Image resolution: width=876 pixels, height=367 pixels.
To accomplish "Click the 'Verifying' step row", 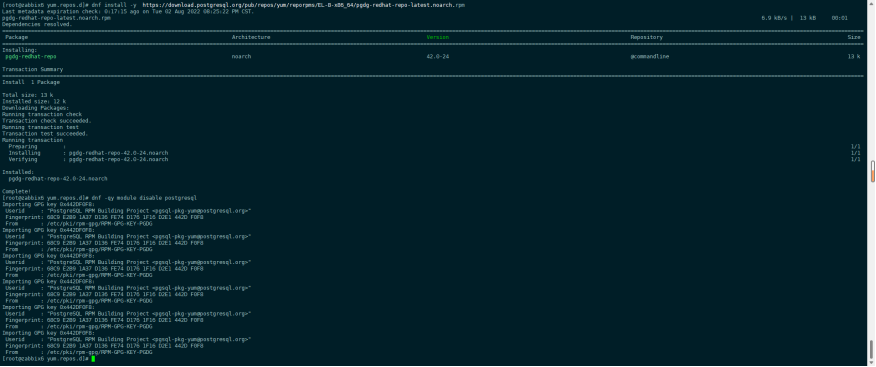I will (88, 159).
